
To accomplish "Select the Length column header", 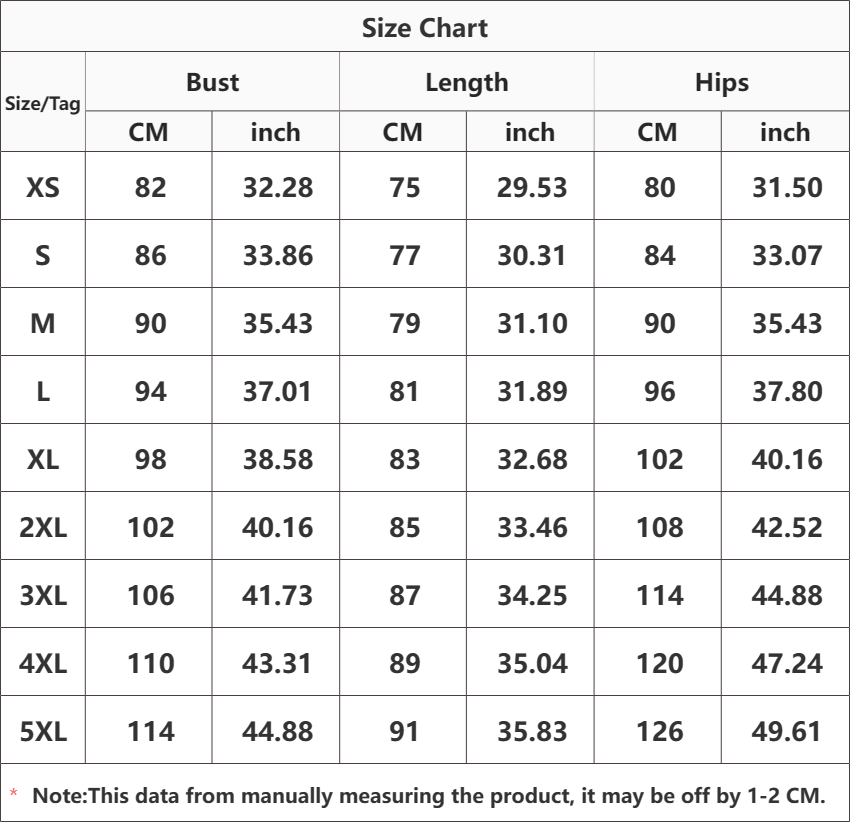I will point(467,83).
